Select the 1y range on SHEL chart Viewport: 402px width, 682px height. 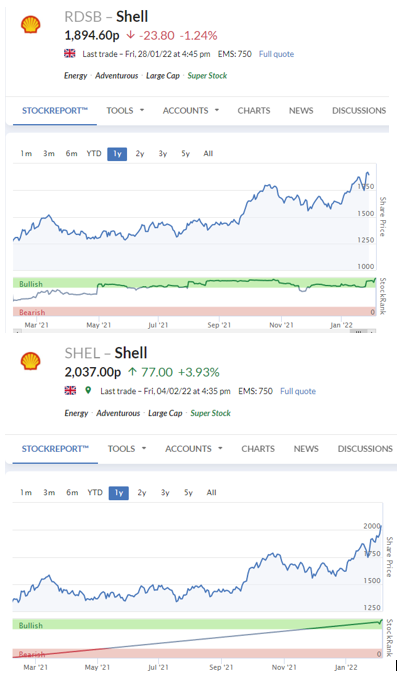pyautogui.click(x=119, y=493)
